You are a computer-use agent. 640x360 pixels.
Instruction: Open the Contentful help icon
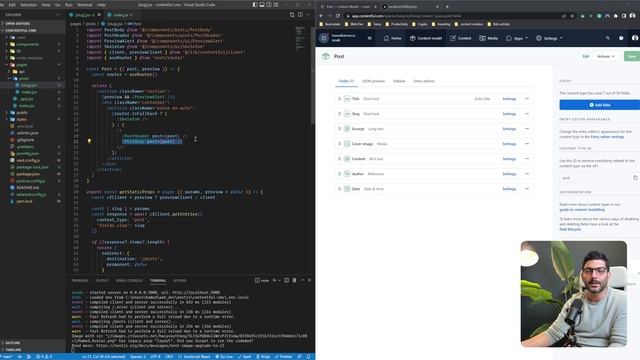coord(621,38)
